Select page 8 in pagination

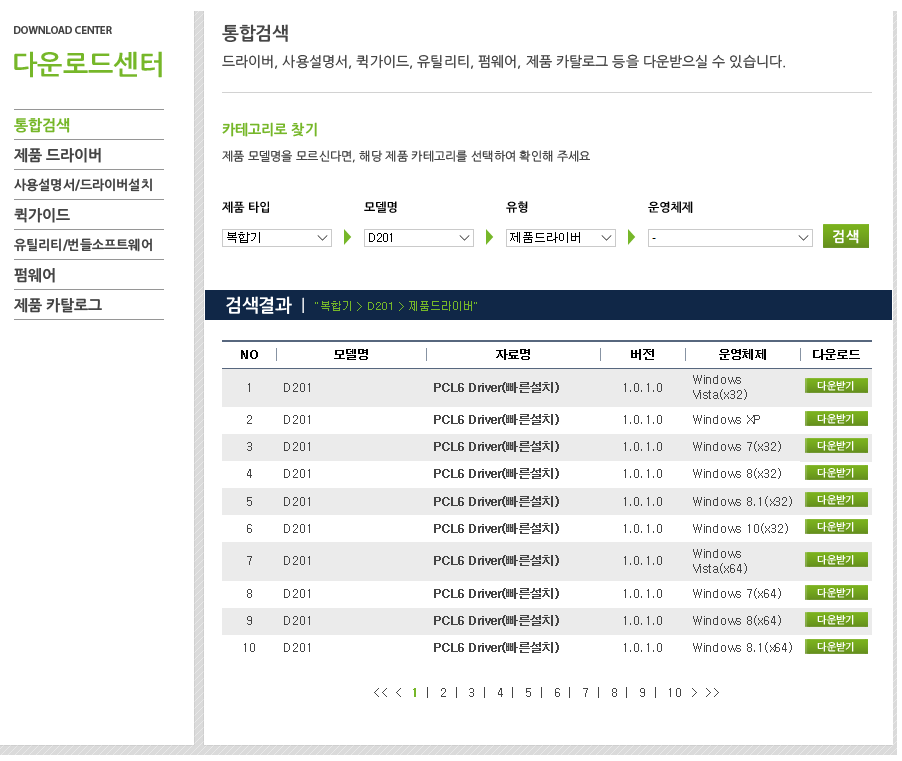pyautogui.click(x=614, y=693)
